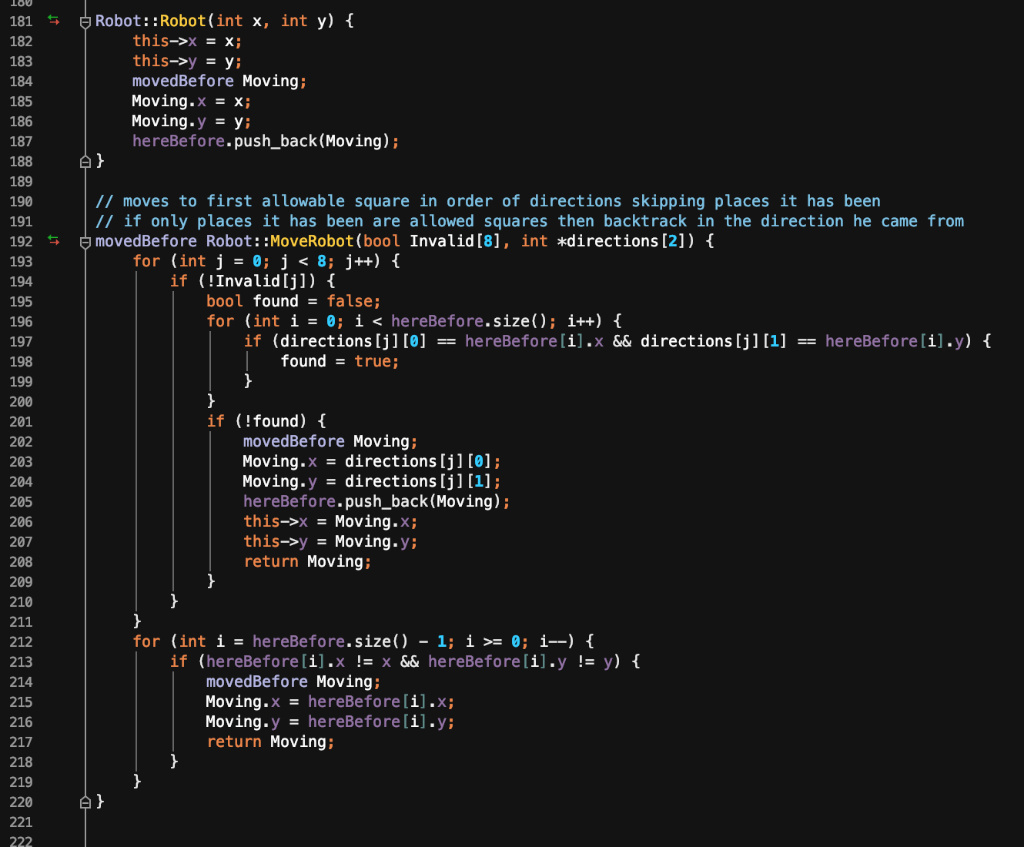Collapse the MoveRobot function using its fold marker
The image size is (1024, 847).
[x=84, y=241]
